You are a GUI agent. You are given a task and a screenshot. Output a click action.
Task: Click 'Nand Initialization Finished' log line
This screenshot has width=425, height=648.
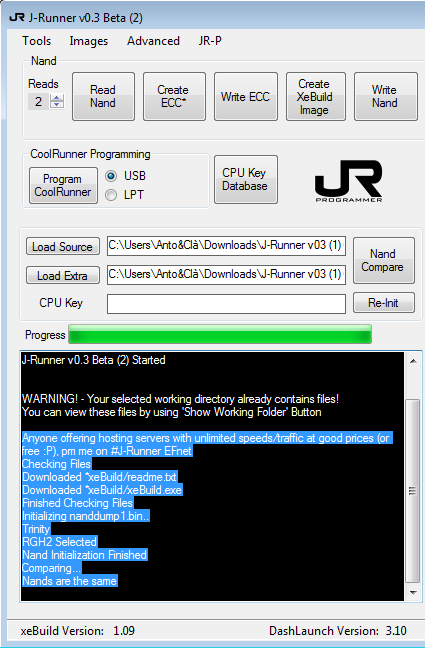[x=85, y=555]
